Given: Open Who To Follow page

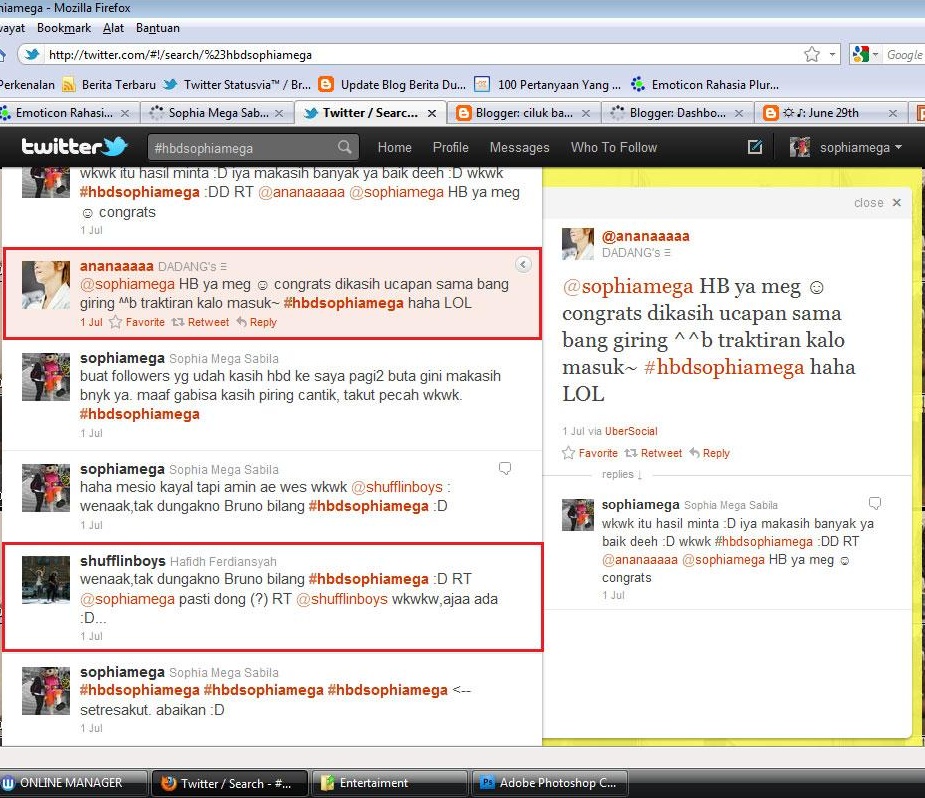Looking at the screenshot, I should click(x=614, y=147).
